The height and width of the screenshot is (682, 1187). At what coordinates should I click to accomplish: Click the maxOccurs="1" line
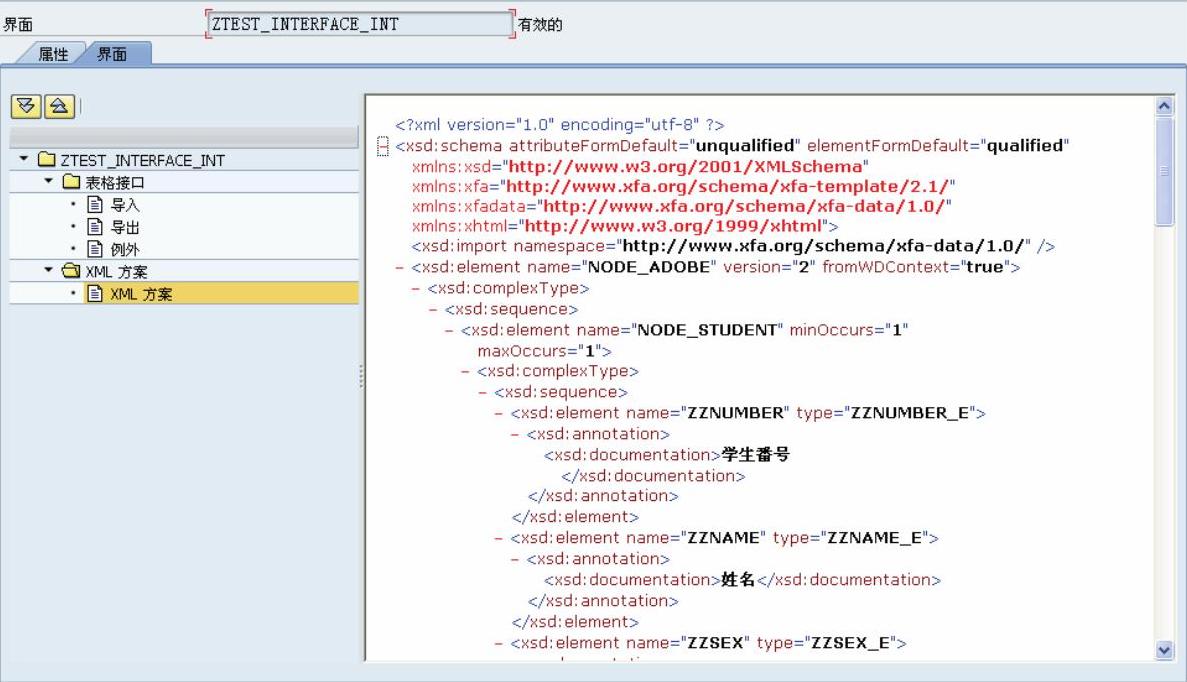point(544,350)
